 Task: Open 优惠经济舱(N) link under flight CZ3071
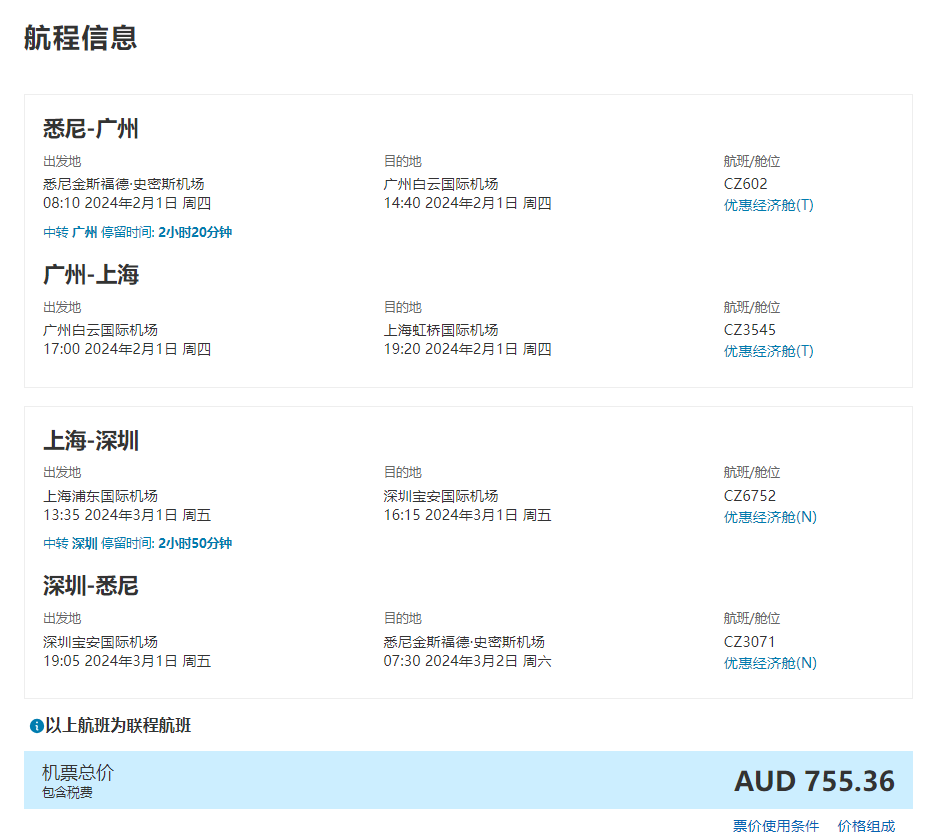pyautogui.click(x=770, y=663)
